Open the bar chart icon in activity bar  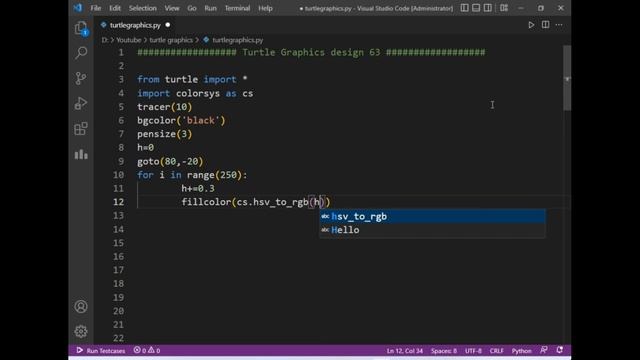tap(81, 154)
